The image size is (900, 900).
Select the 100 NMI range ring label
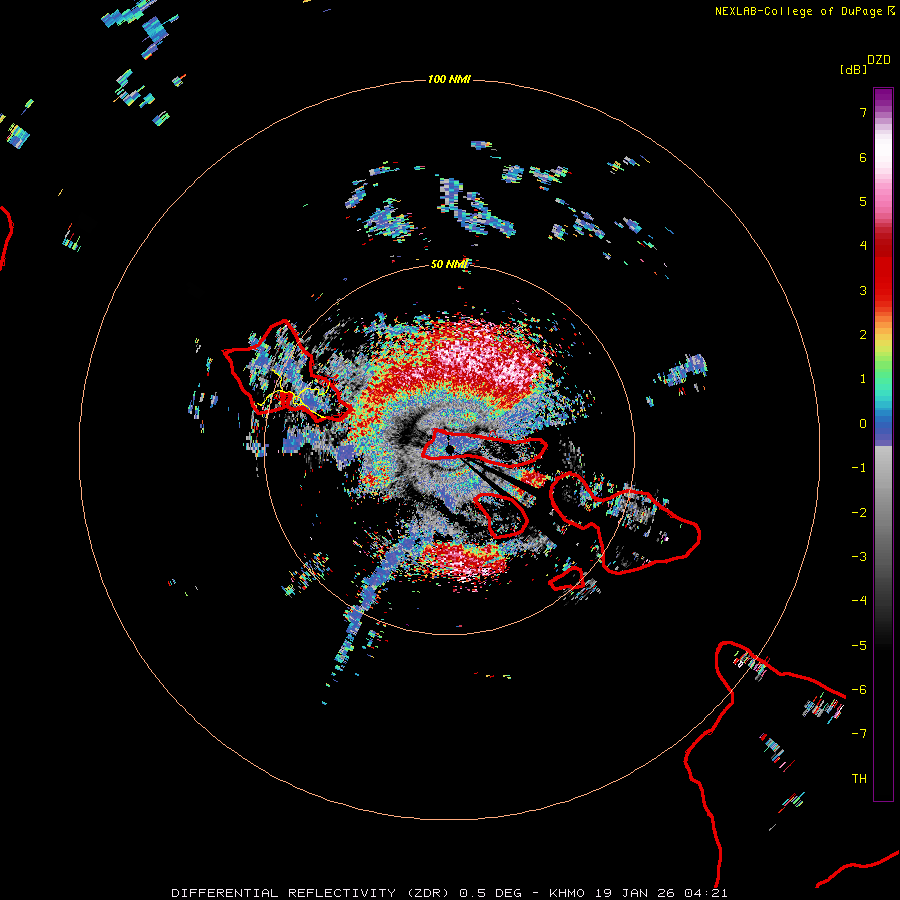pyautogui.click(x=449, y=79)
